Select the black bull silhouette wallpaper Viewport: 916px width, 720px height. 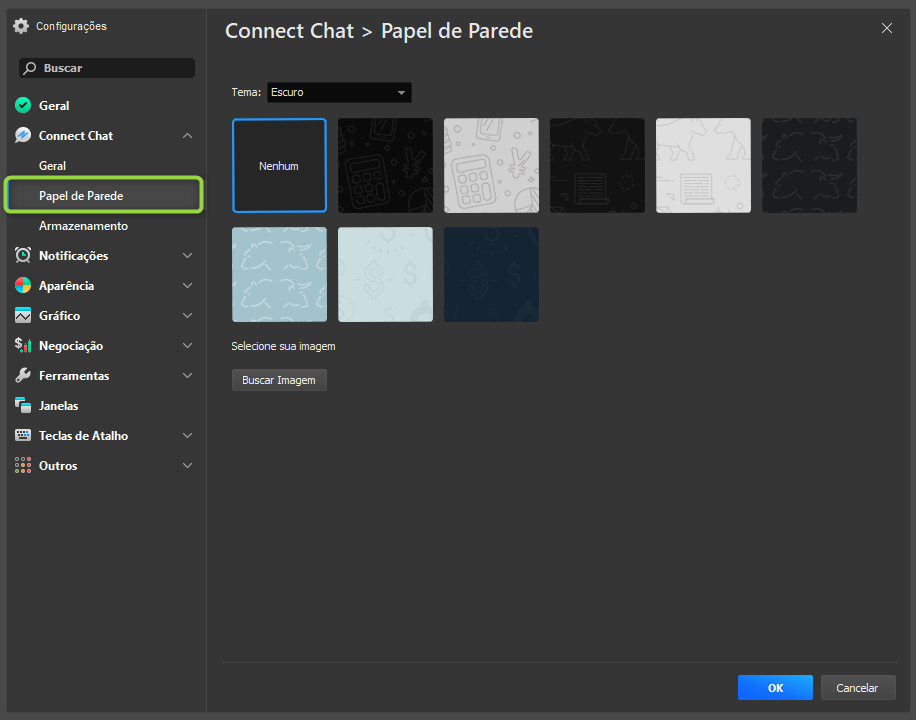click(x=597, y=165)
